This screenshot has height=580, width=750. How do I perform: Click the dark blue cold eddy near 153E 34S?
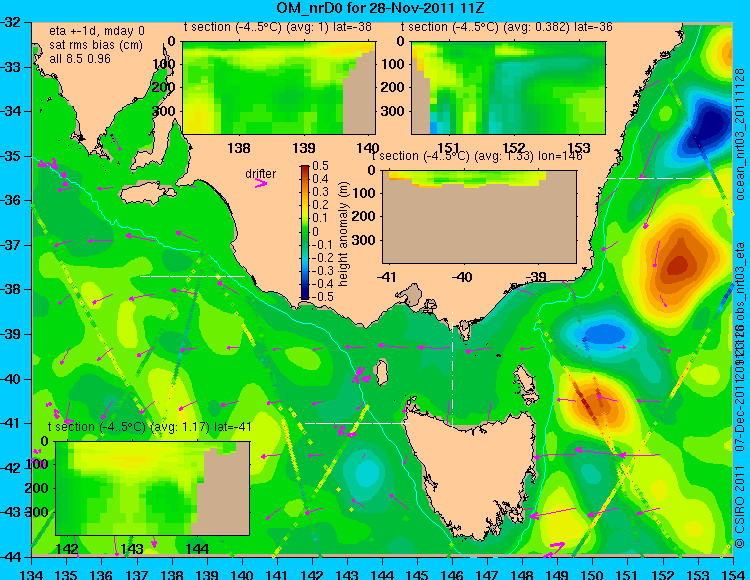tap(708, 127)
